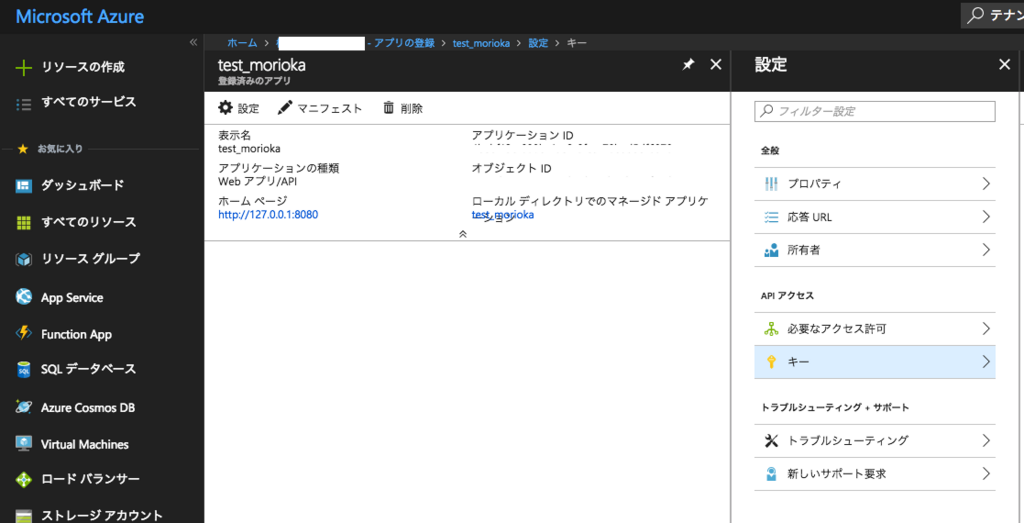Click the 所有者 people icon
The width and height of the screenshot is (1024, 523).
click(x=771, y=250)
